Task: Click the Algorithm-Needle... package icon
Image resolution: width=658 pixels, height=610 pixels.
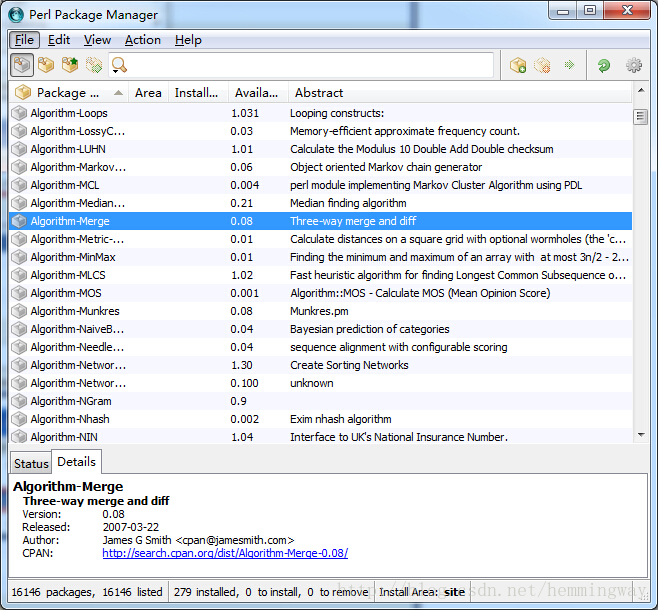Action: [19, 347]
